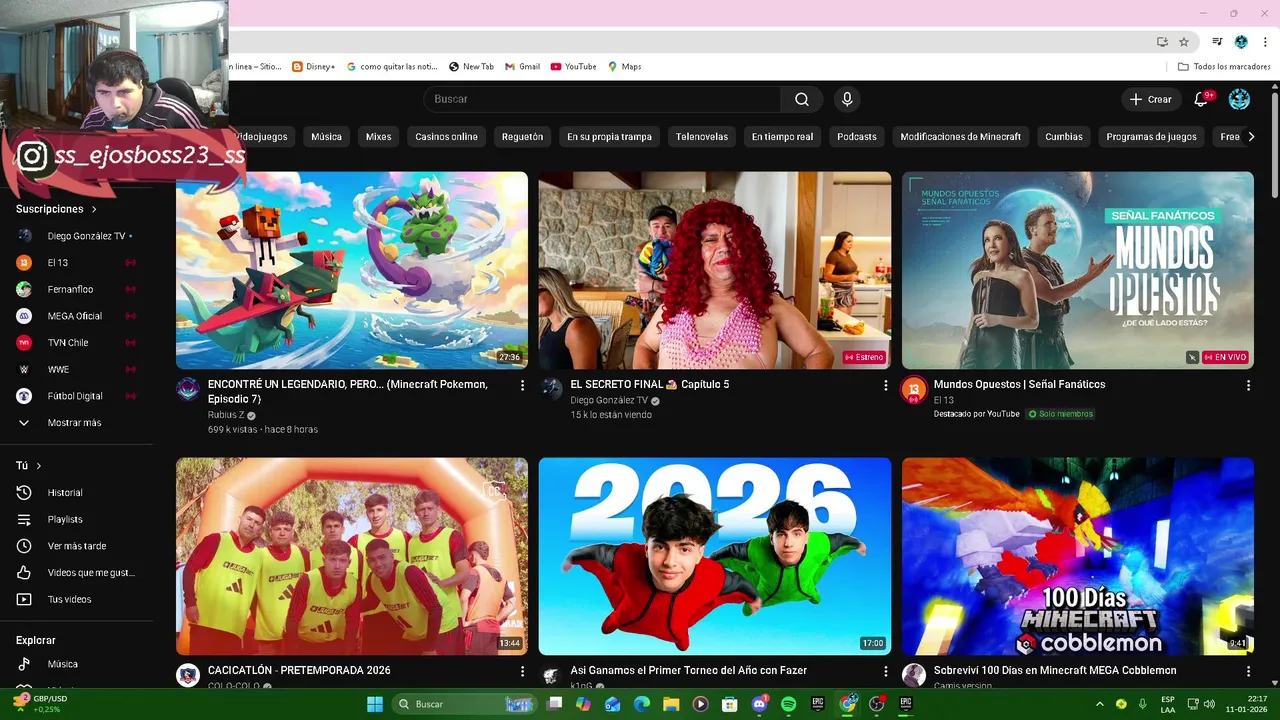The image size is (1280, 720).
Task: Open Playlists from sidebar
Action: [76, 519]
